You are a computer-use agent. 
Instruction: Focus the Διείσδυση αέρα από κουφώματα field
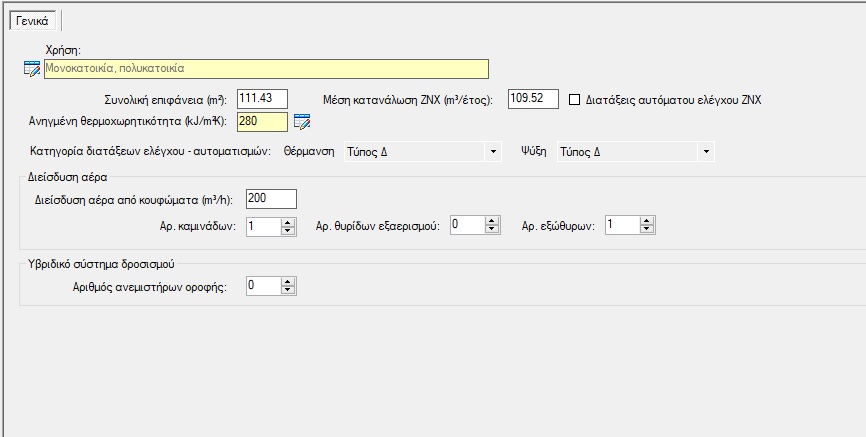tap(266, 199)
